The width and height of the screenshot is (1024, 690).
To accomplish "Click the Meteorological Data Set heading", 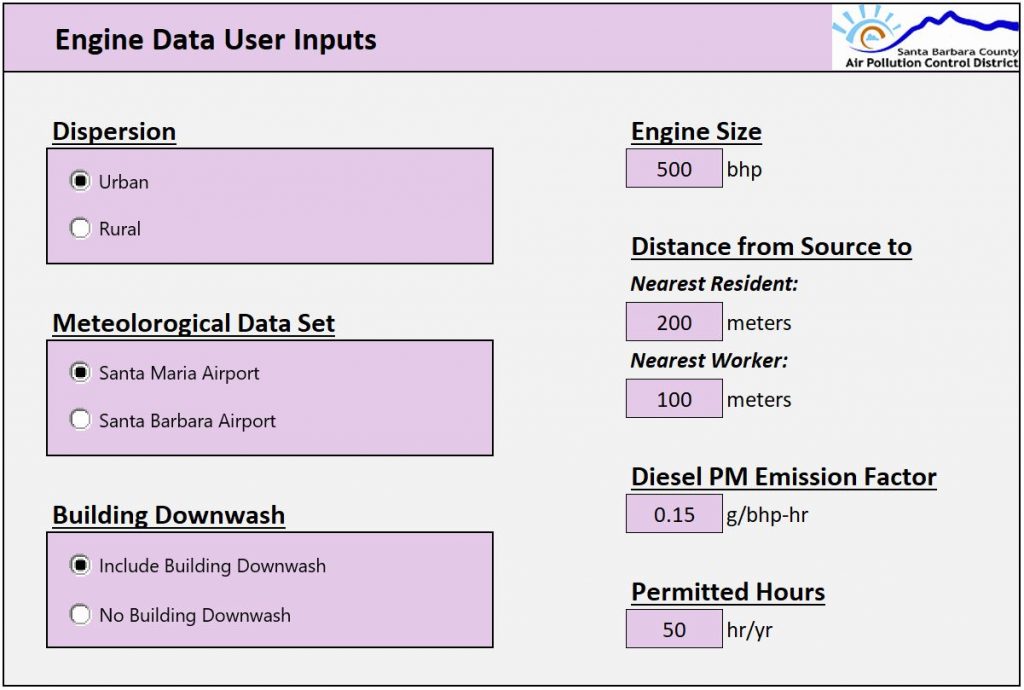I will [x=194, y=324].
